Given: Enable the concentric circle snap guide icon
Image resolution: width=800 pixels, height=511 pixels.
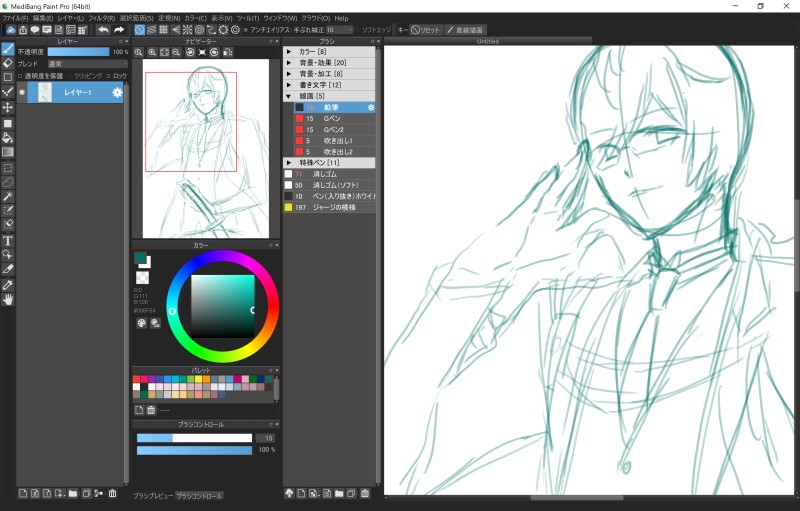Looking at the screenshot, I should 199,30.
